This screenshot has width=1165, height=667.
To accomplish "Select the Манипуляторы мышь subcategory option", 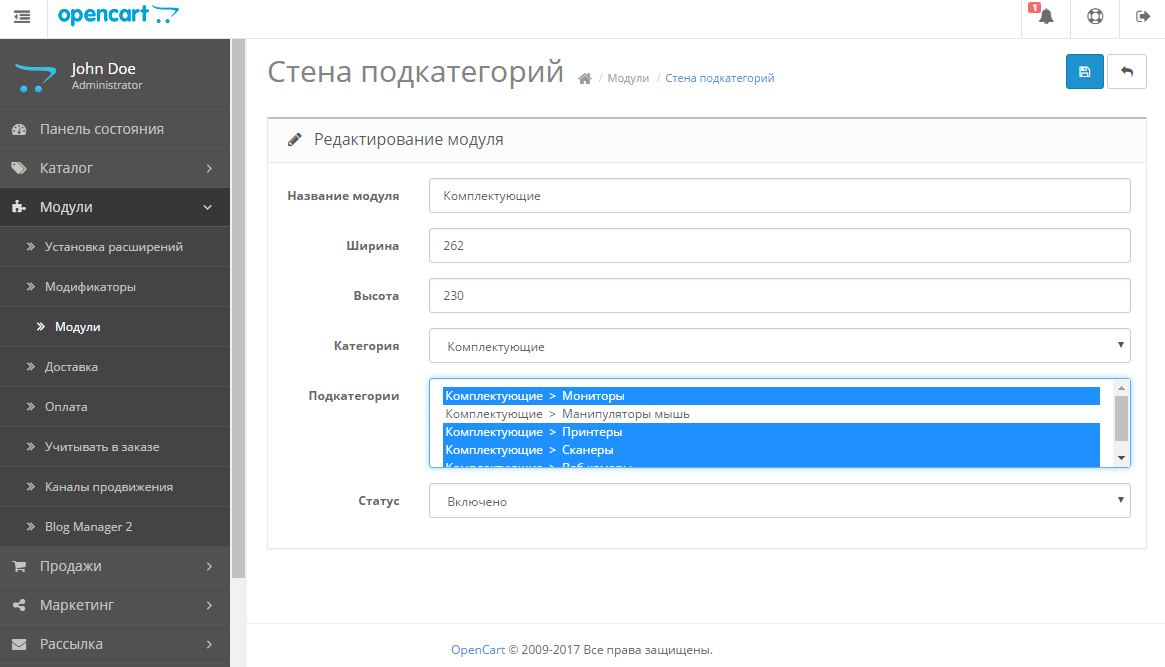I will 567,414.
